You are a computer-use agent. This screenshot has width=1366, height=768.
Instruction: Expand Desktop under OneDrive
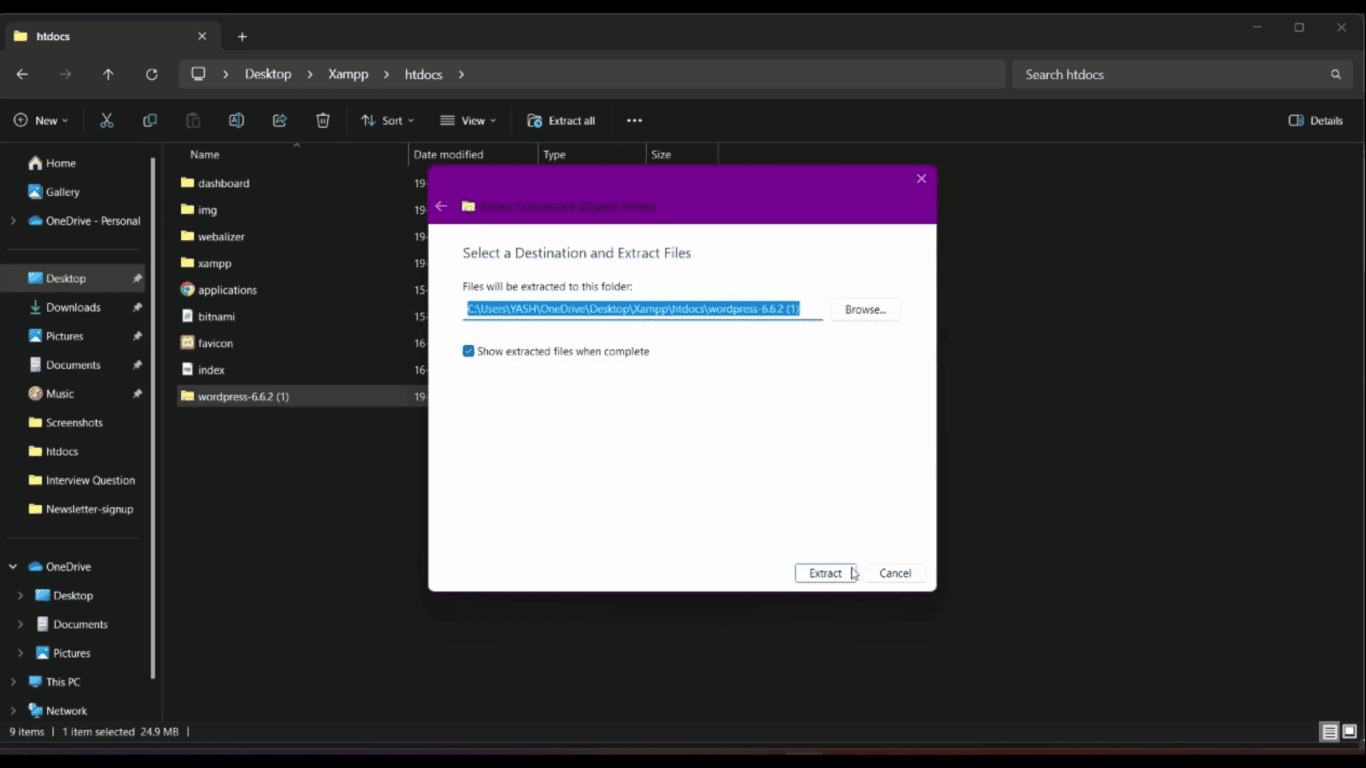click(x=20, y=596)
